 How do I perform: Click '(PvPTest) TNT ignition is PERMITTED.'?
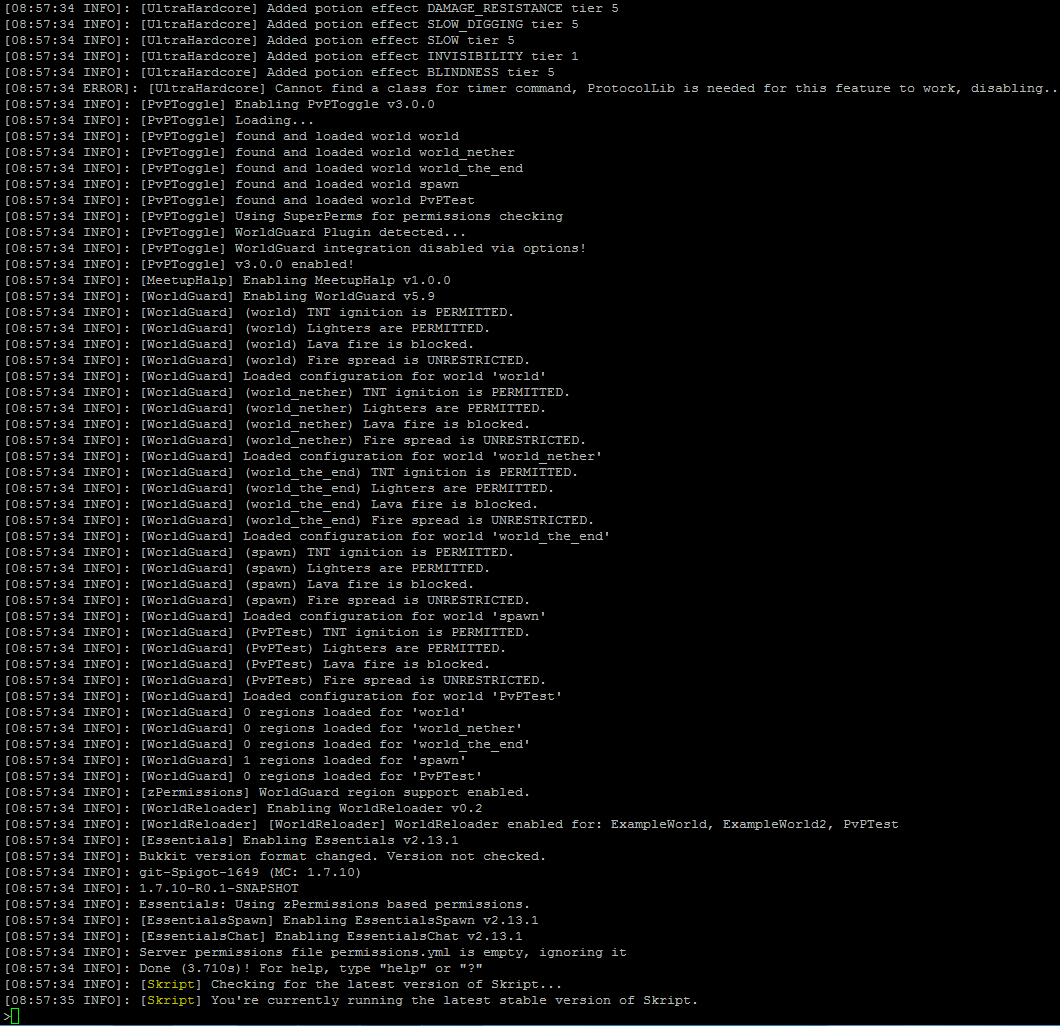coord(387,633)
